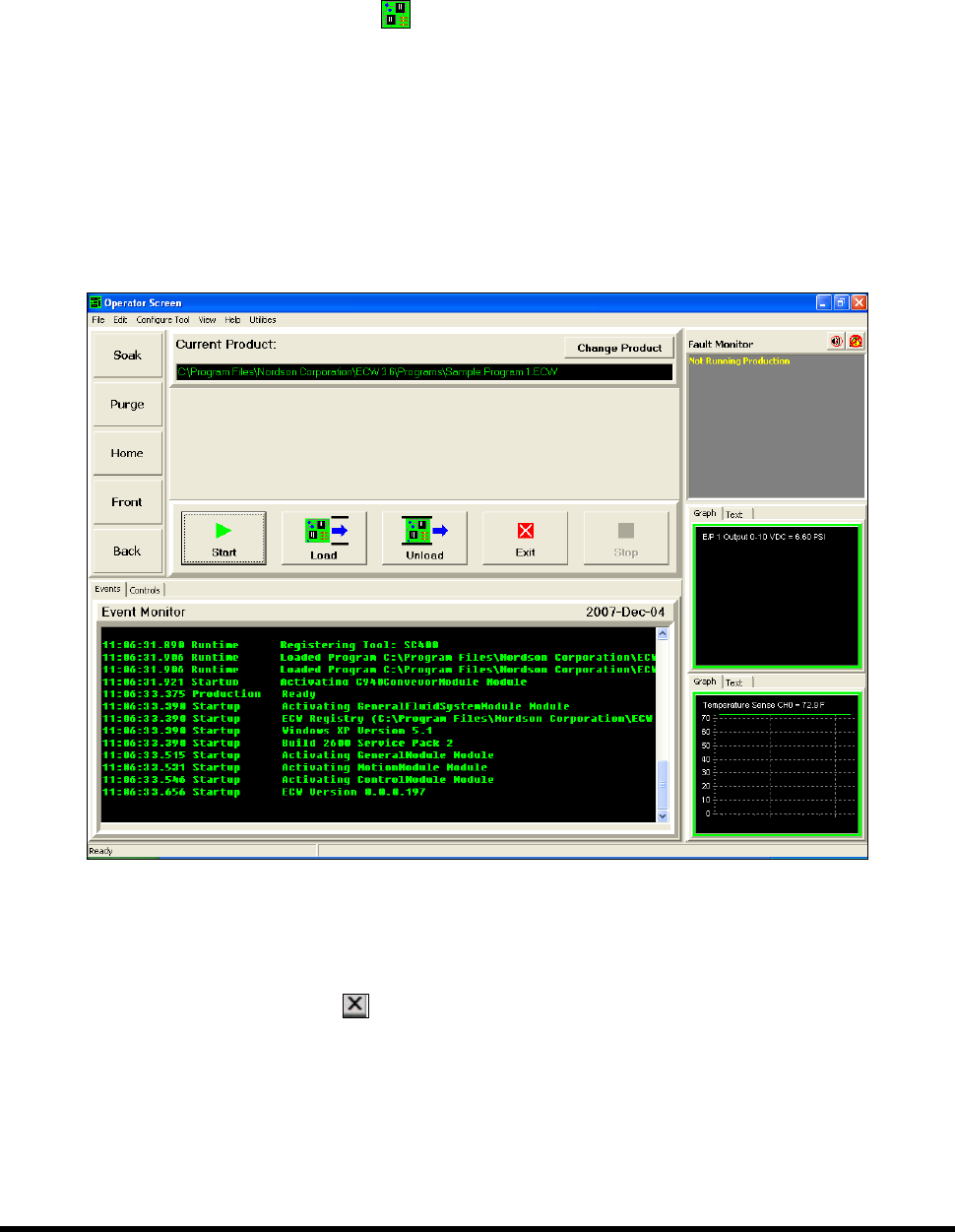Screen dimensions: 955x1232
Task: Click the green board icon above the window
Action: click(x=397, y=14)
